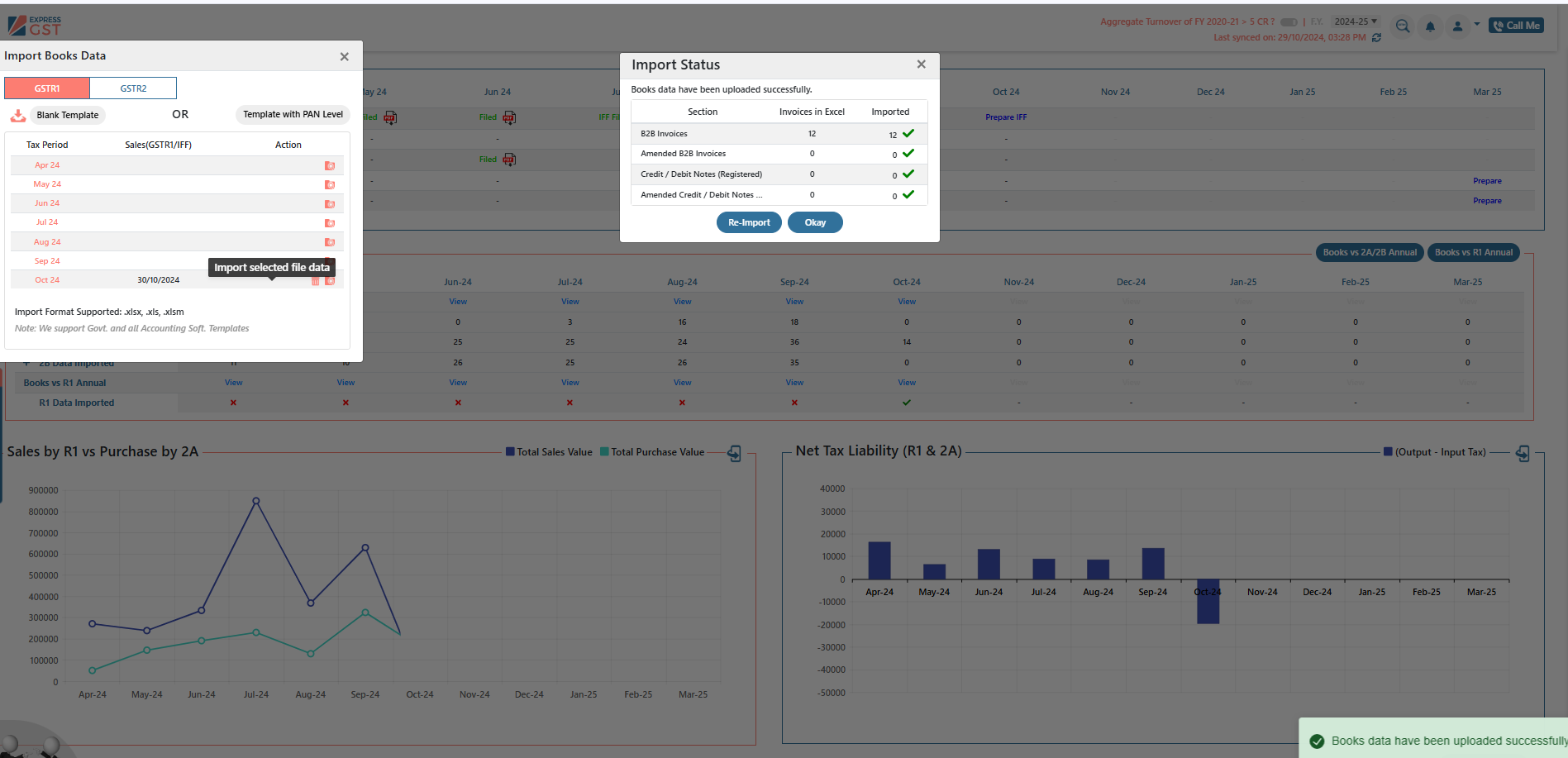The height and width of the screenshot is (758, 1568).
Task: Open the upper View link under Jul-24
Action: 570,302
